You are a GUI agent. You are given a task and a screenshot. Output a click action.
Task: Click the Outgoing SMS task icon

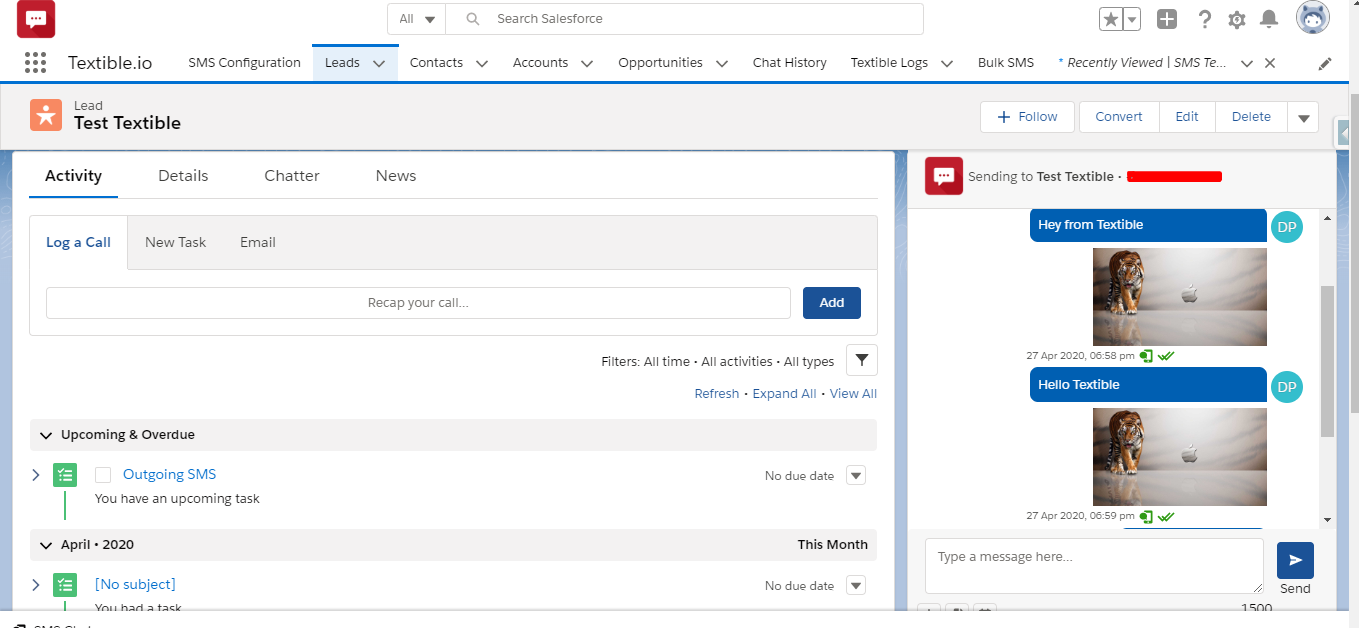65,475
